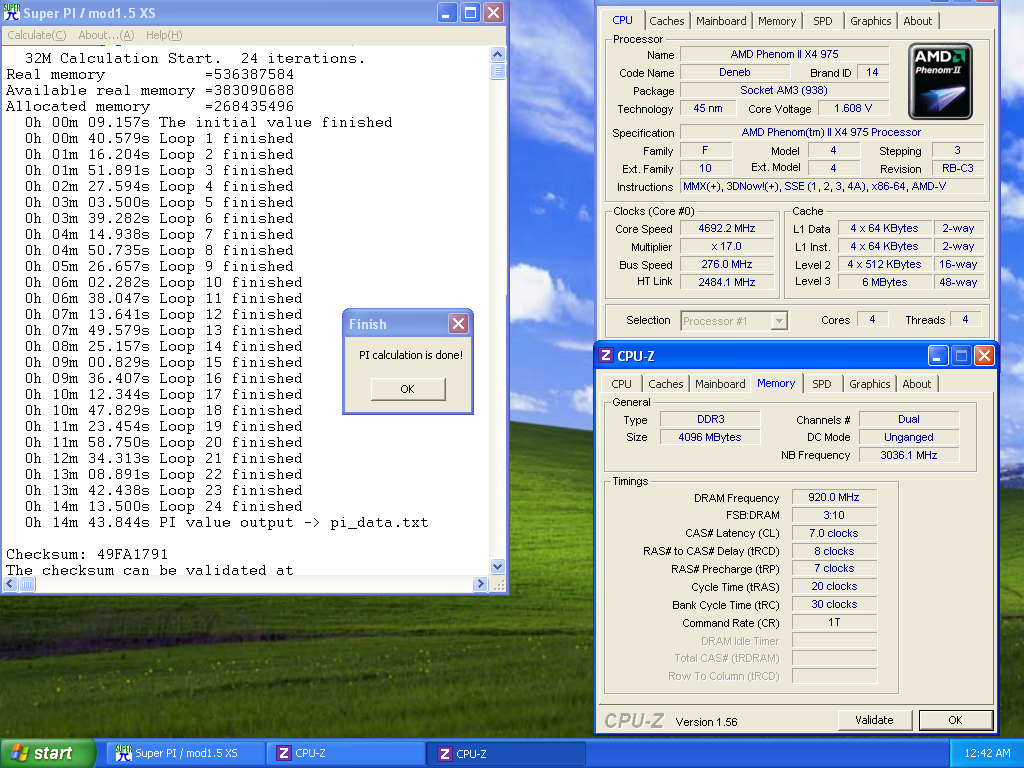Click OK in the Finish dialog

(x=408, y=389)
